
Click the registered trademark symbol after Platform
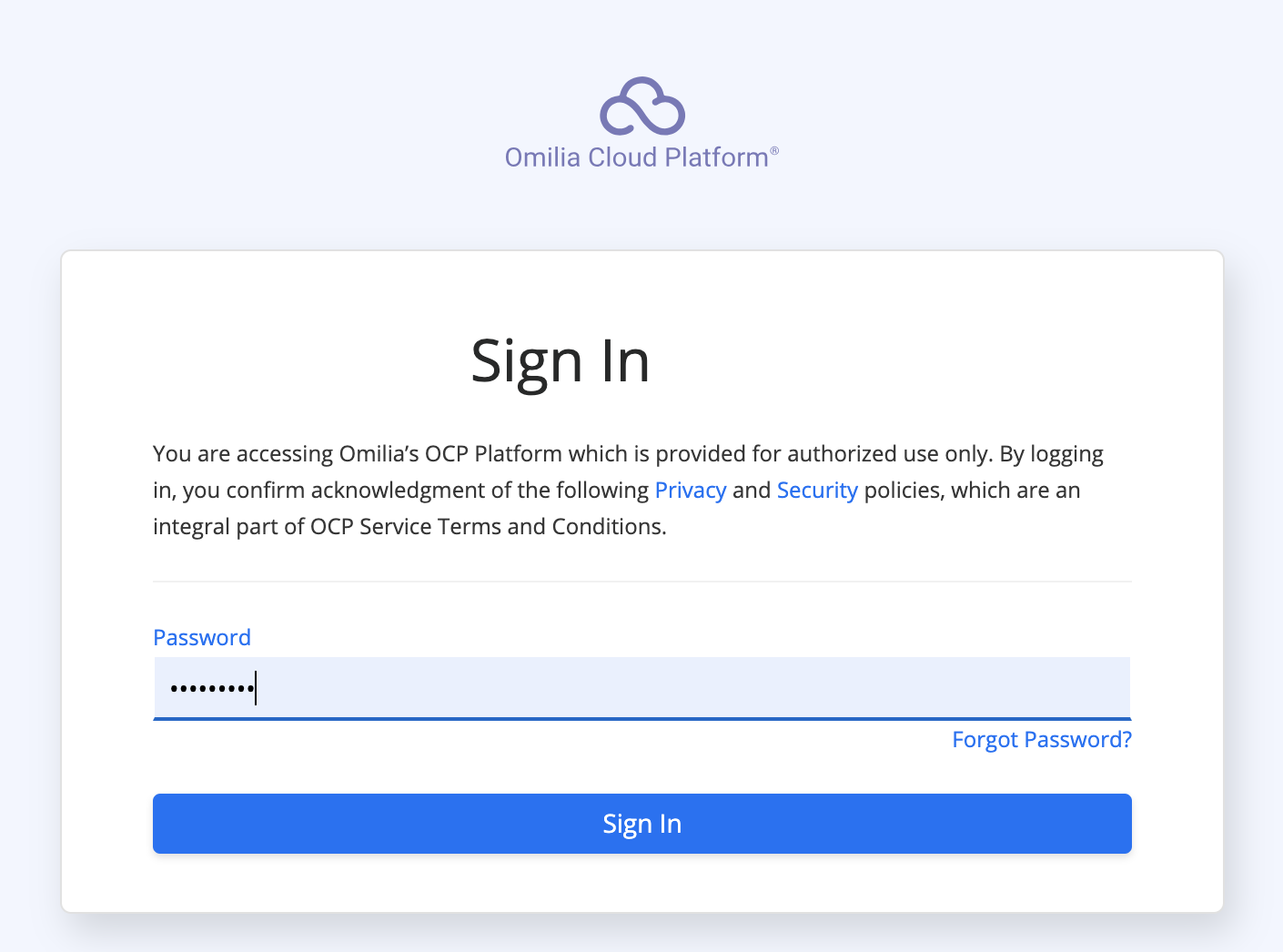774,150
